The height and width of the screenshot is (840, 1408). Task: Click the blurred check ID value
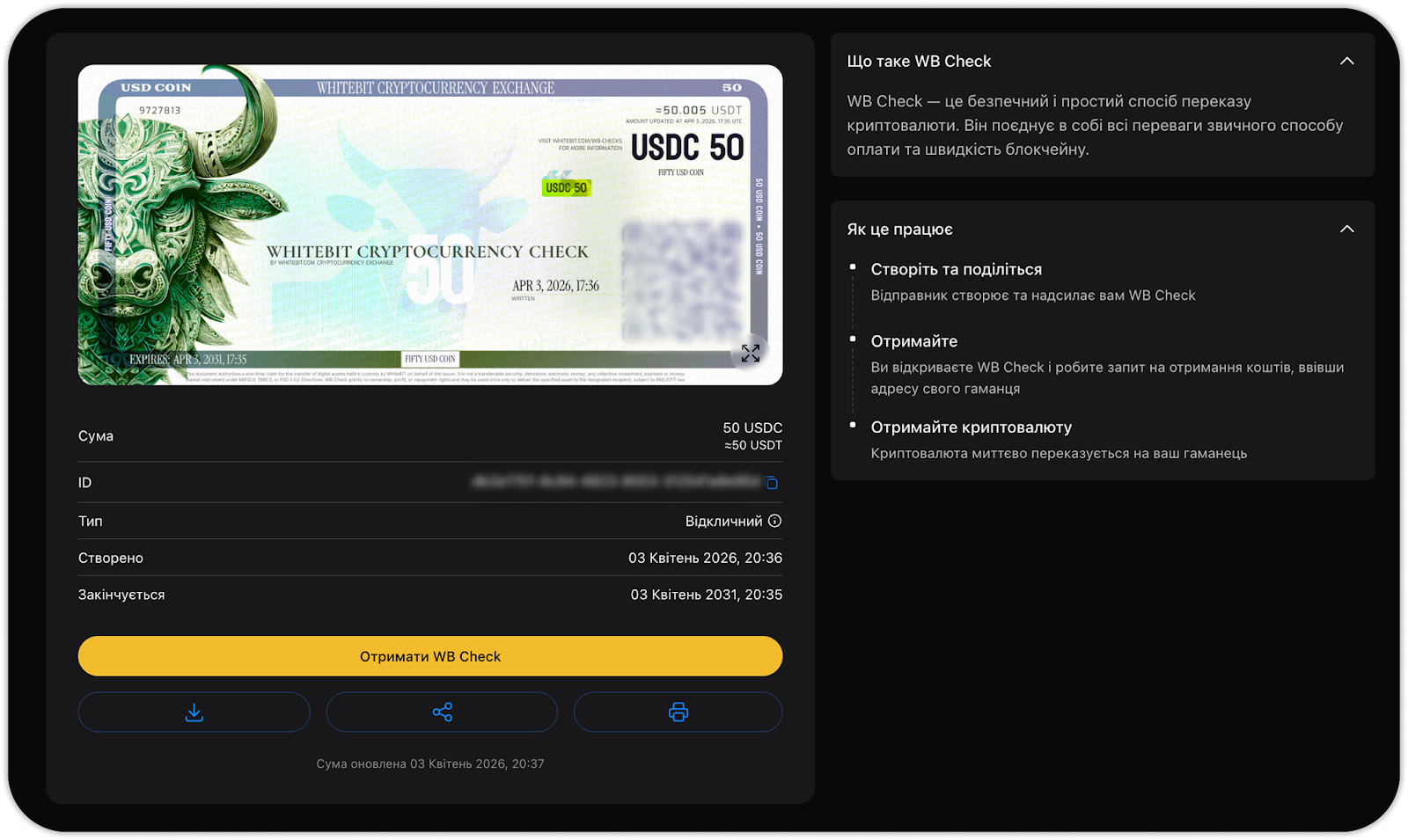point(615,482)
